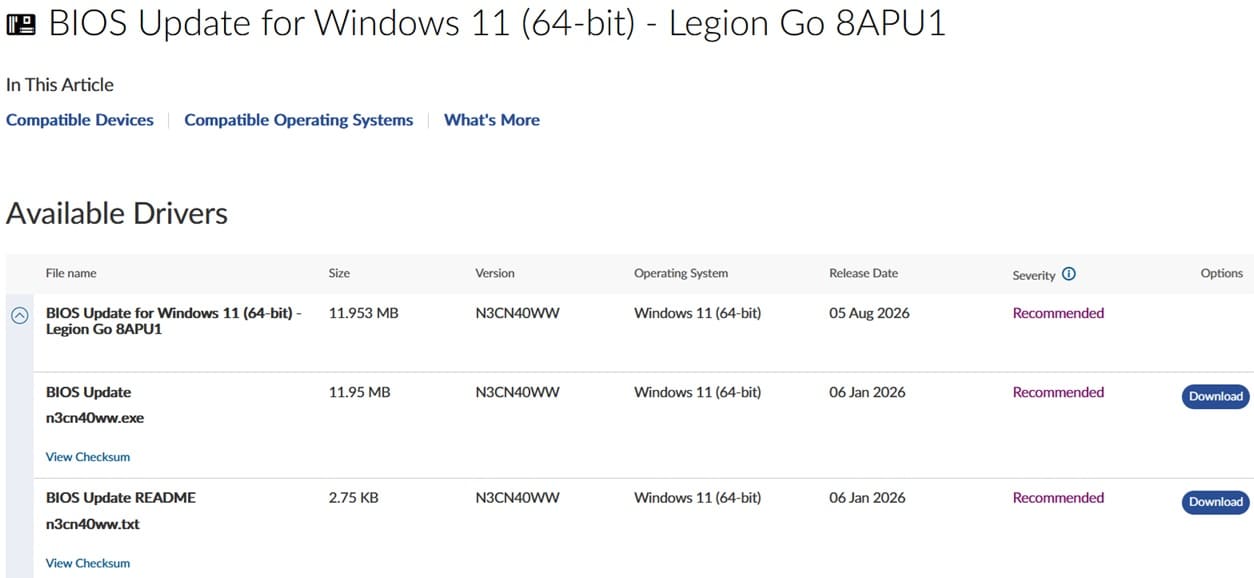Click the Size column header
The image size is (1254, 578).
pos(339,273)
